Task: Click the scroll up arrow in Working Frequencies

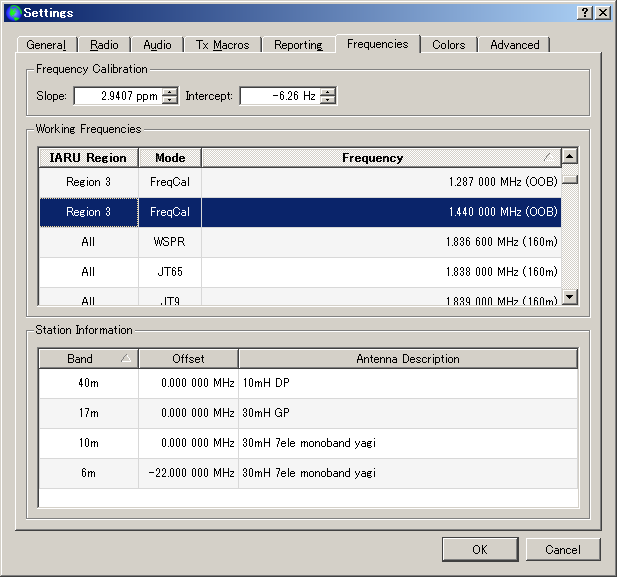Action: 570,156
